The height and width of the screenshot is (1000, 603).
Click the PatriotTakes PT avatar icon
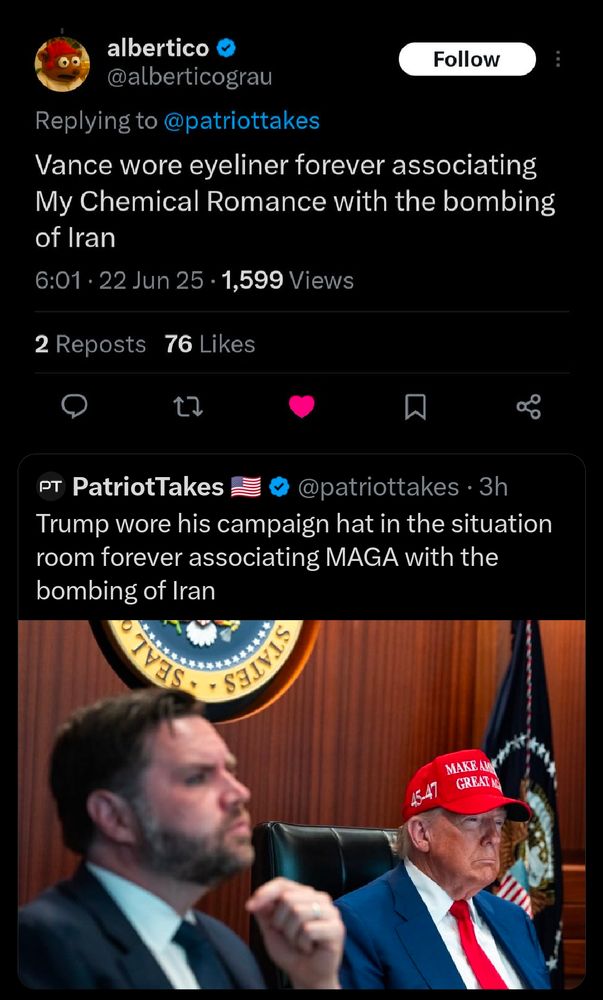tap(50, 487)
